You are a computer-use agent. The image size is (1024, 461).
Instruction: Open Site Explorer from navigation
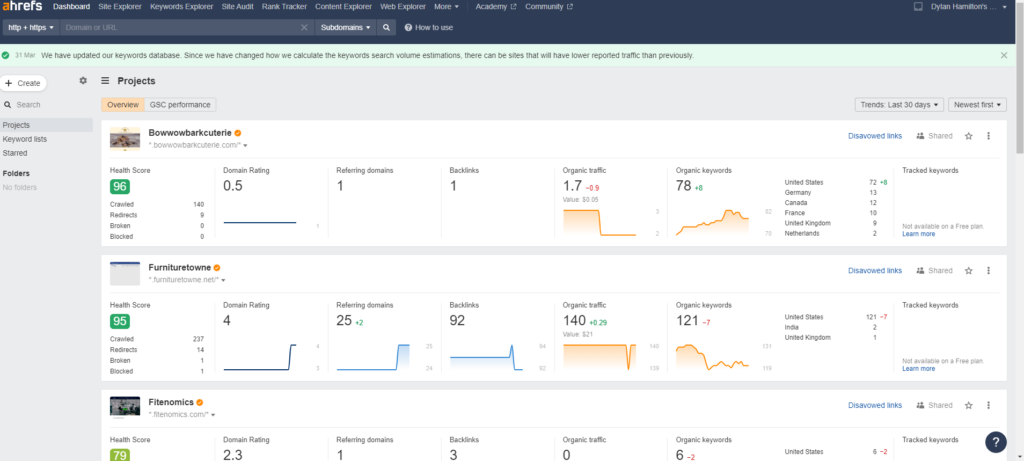(120, 7)
